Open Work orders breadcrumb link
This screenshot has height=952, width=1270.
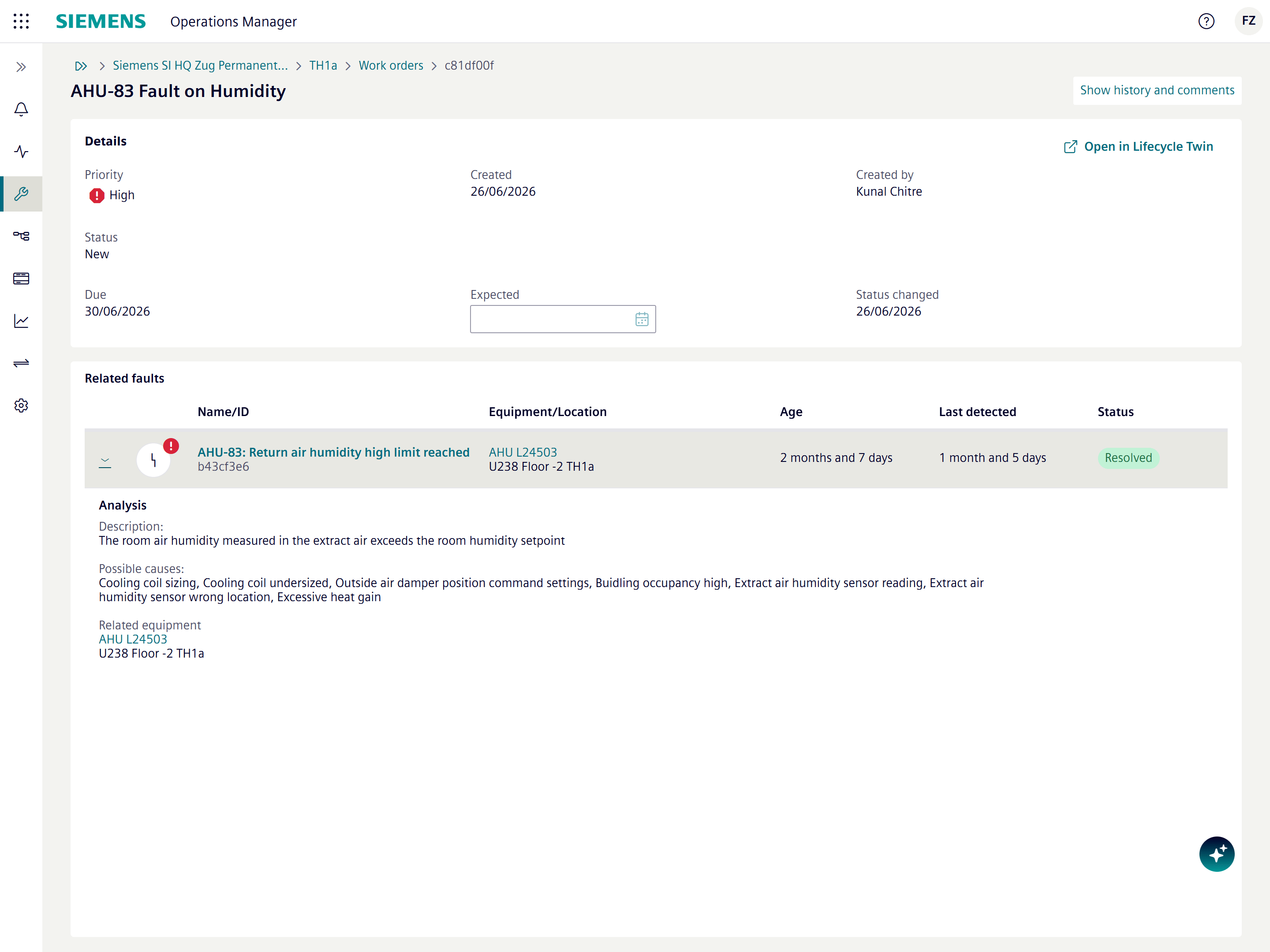[x=391, y=65]
